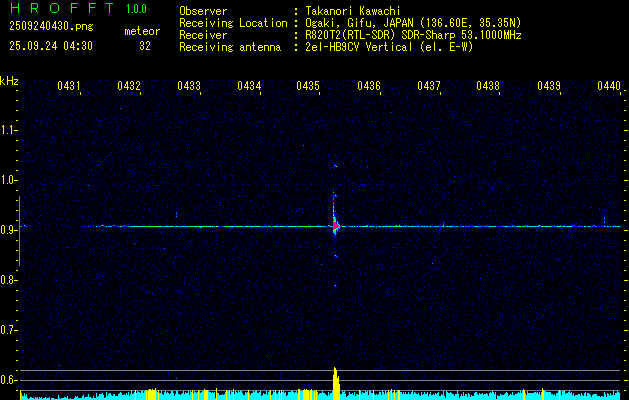The height and width of the screenshot is (400, 629).
Task: Click the Observer label
Action: 203,11
